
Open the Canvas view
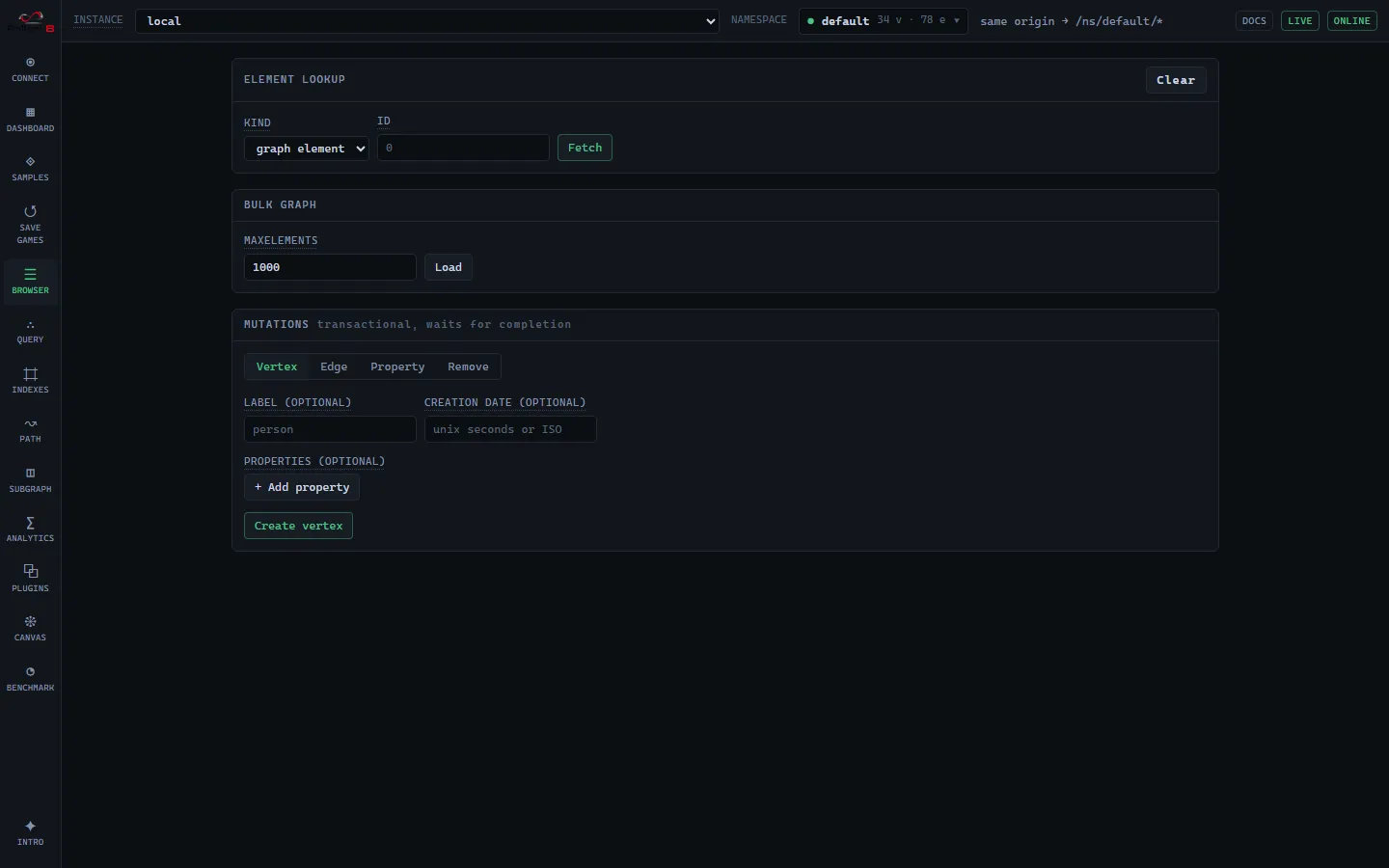point(30,629)
